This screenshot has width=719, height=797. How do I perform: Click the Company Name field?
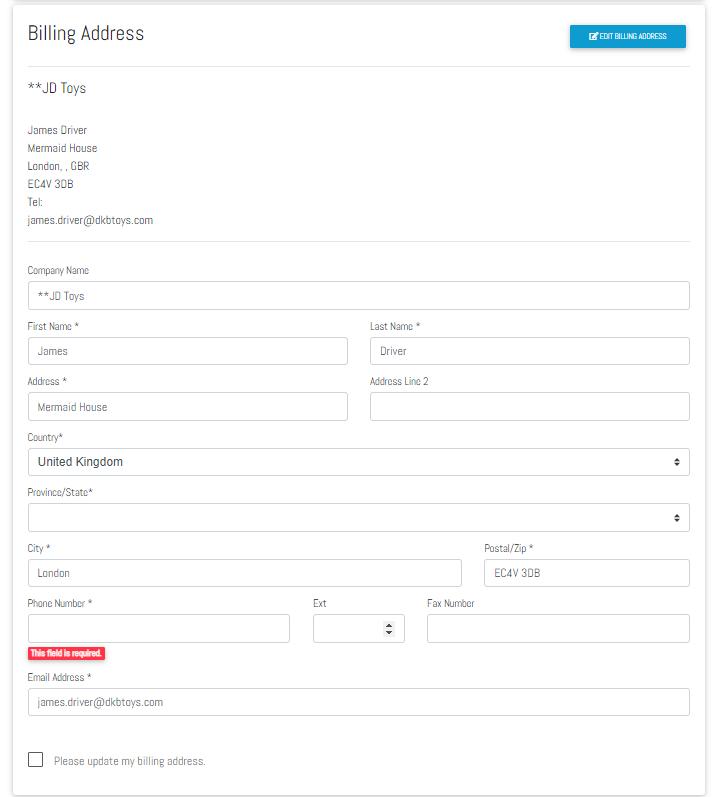(358, 296)
